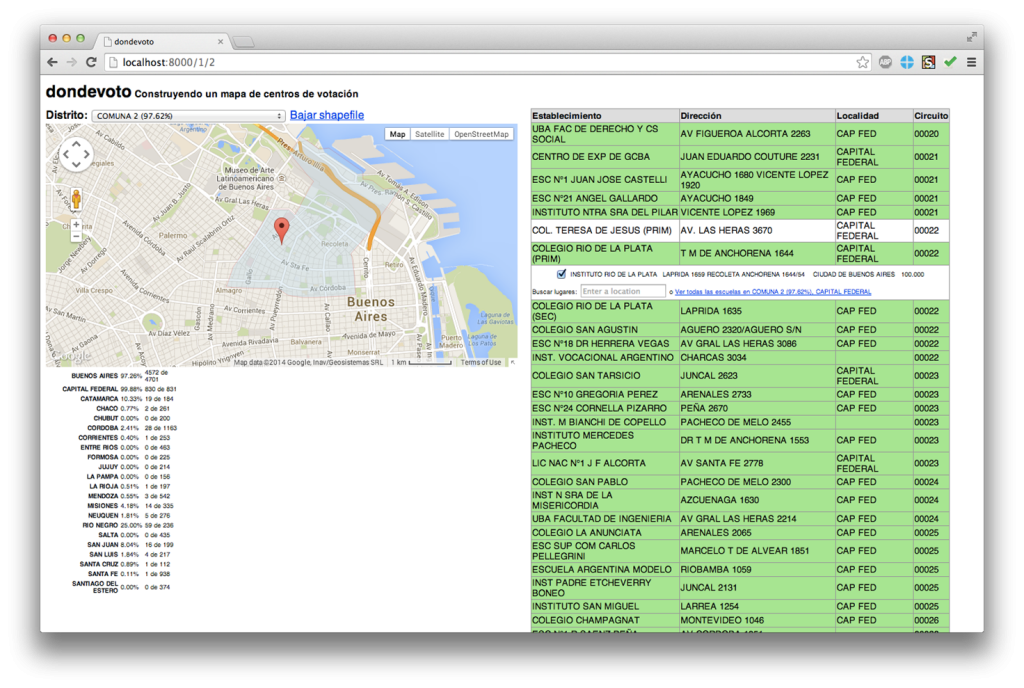The height and width of the screenshot is (688, 1024).
Task: Click address JUNCAL 2131 cell
Action: click(x=757, y=588)
